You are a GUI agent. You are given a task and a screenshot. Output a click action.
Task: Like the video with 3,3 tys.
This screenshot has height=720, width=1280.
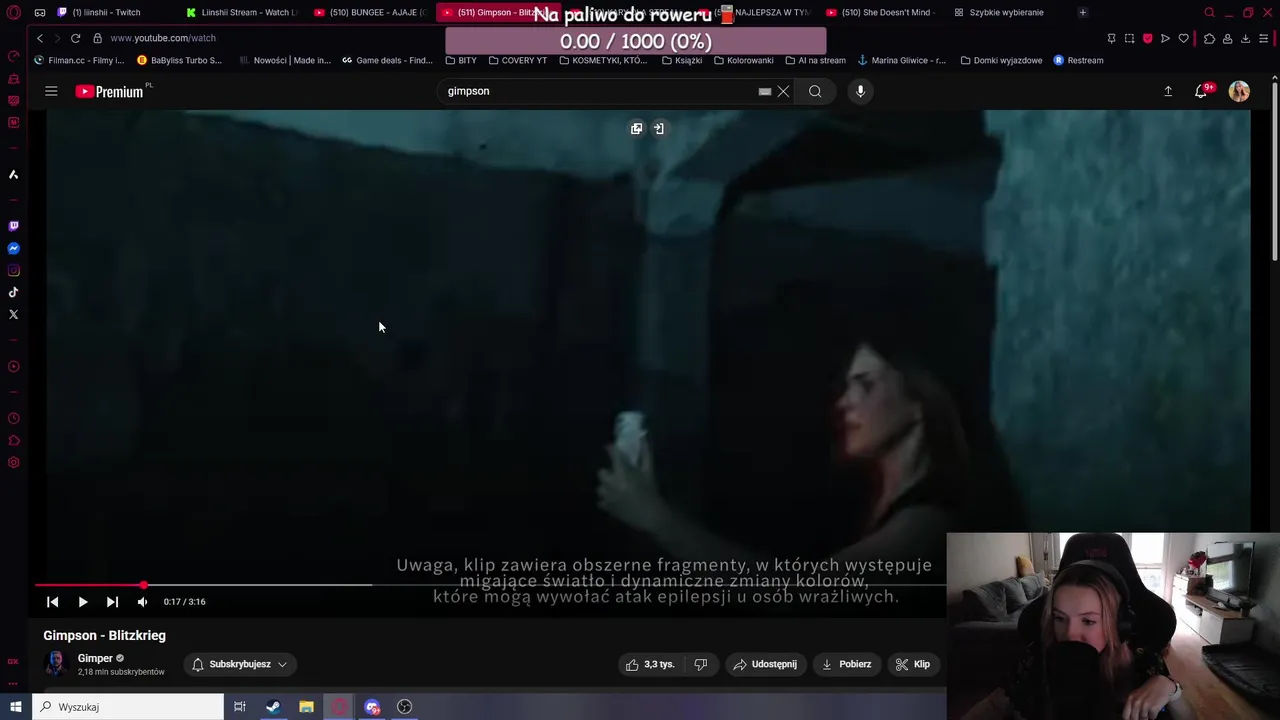tap(650, 664)
